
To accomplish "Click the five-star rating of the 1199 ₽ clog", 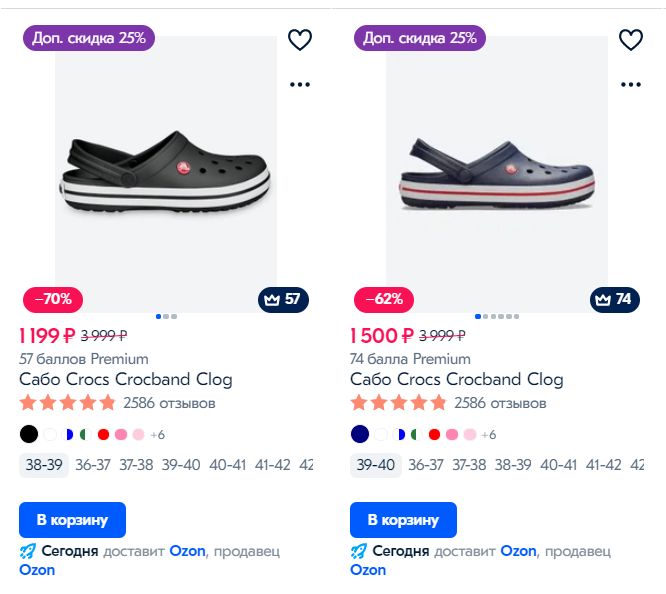I will point(68,404).
